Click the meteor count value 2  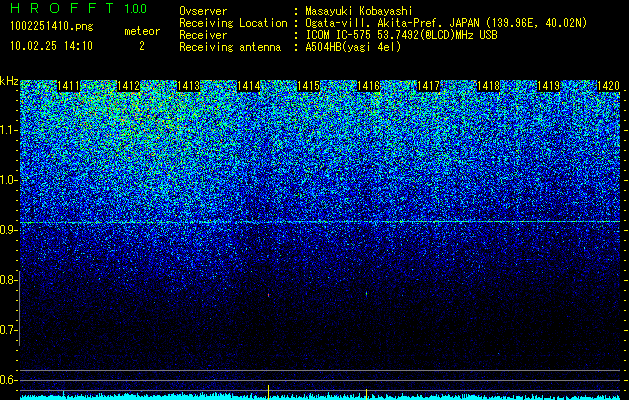[x=142, y=46]
